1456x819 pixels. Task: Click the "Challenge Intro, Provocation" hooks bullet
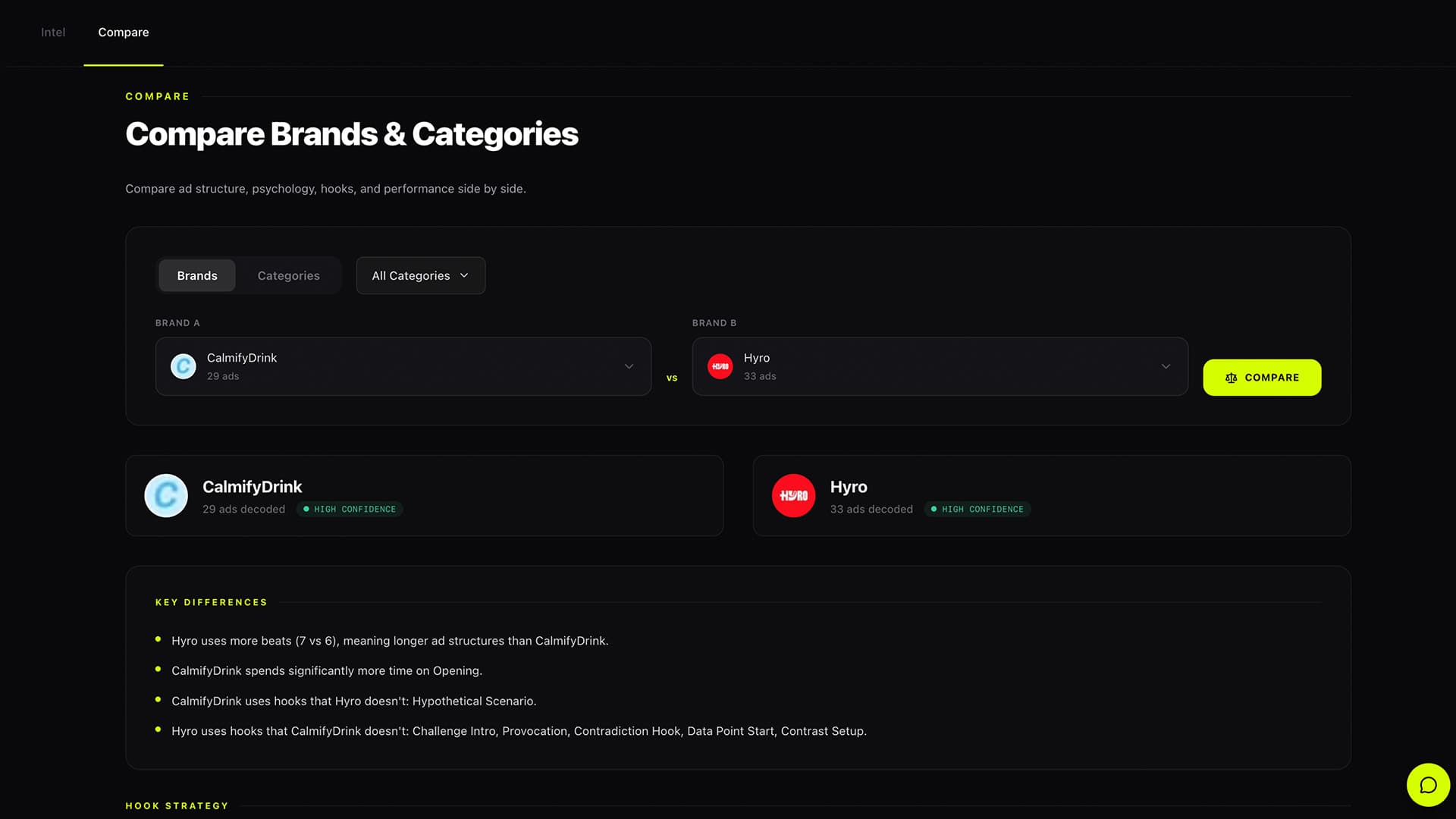[519, 731]
